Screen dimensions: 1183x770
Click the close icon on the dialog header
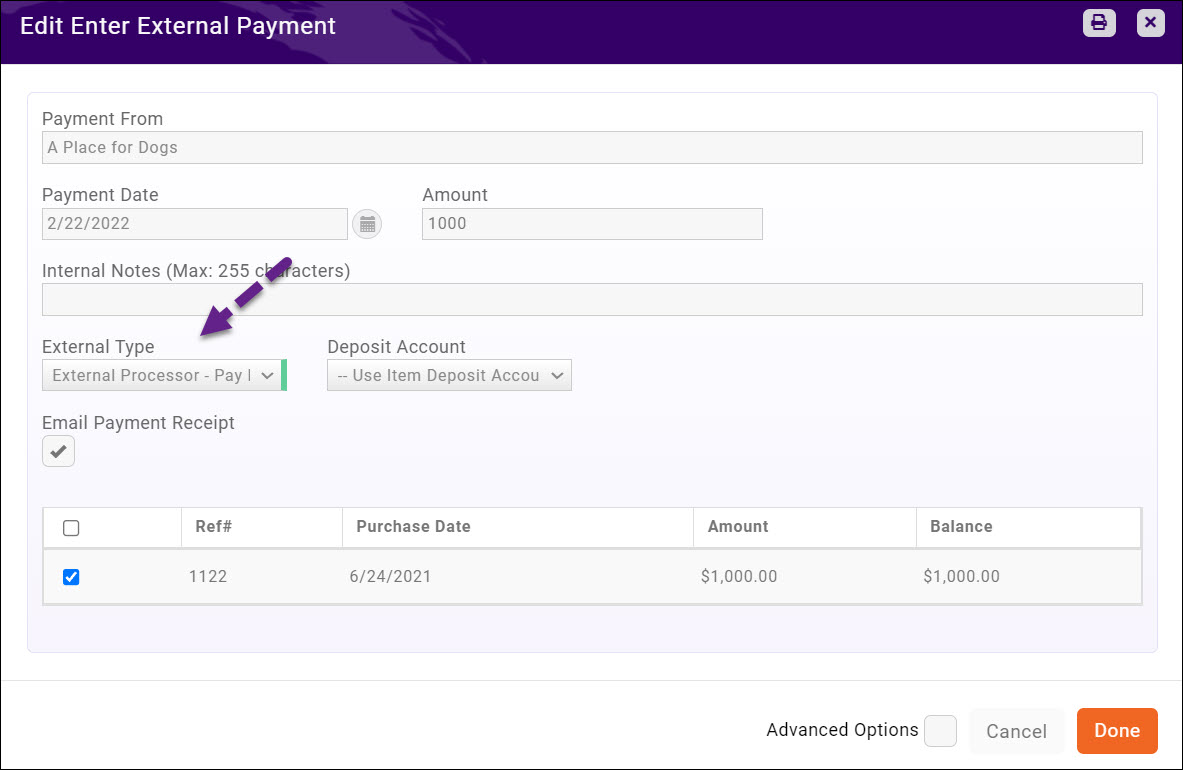click(1150, 22)
